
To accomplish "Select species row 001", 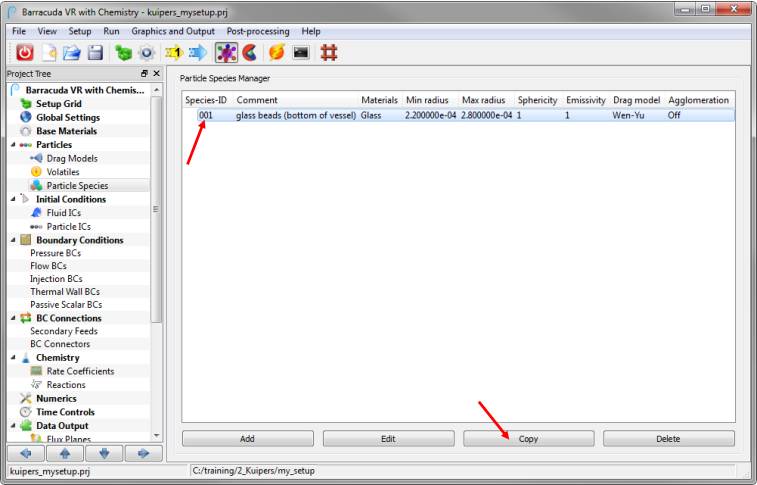I will coord(459,115).
